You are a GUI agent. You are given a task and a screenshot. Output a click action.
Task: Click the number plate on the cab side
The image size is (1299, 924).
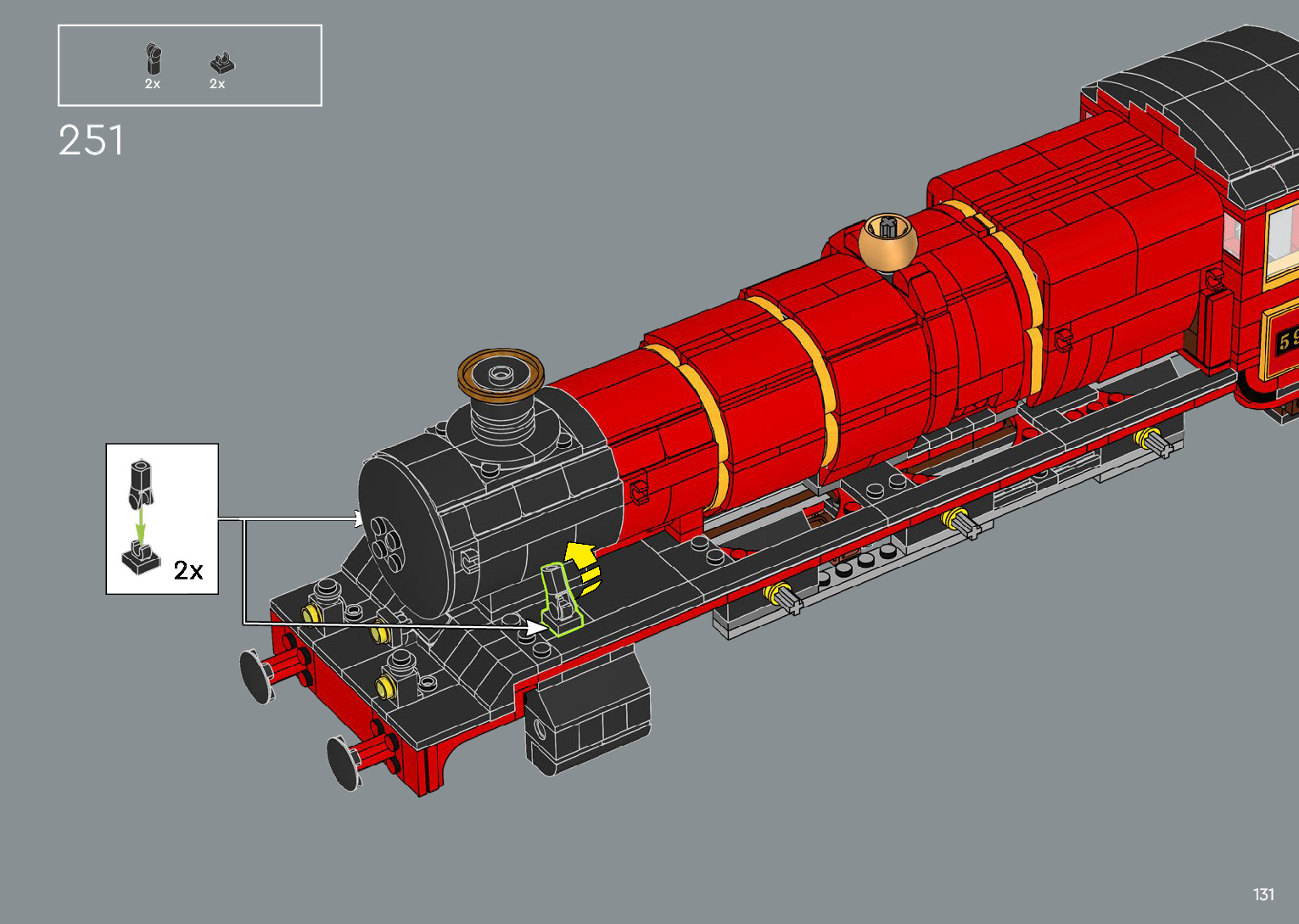[1281, 341]
